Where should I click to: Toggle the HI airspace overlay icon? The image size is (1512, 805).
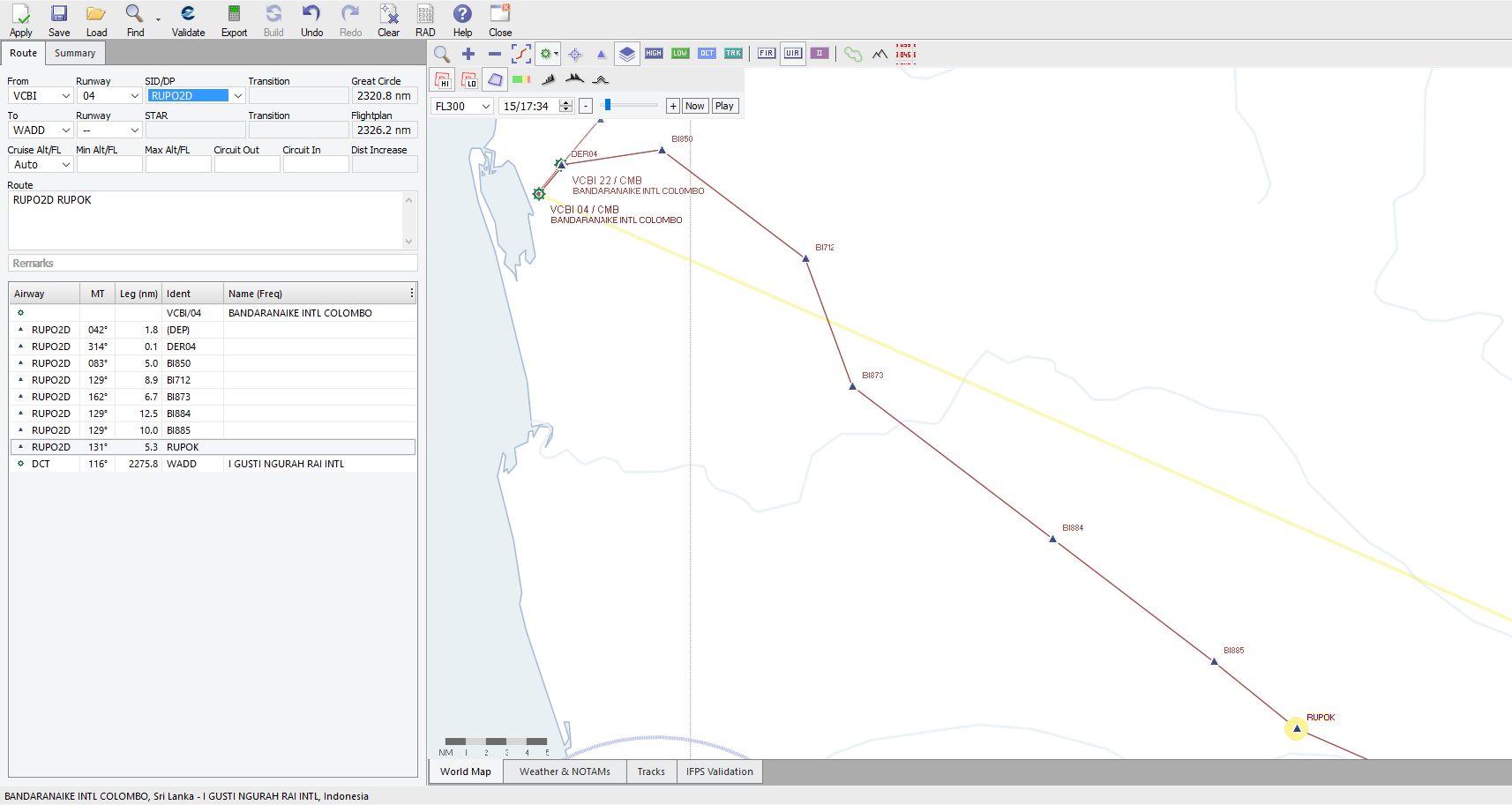[443, 80]
